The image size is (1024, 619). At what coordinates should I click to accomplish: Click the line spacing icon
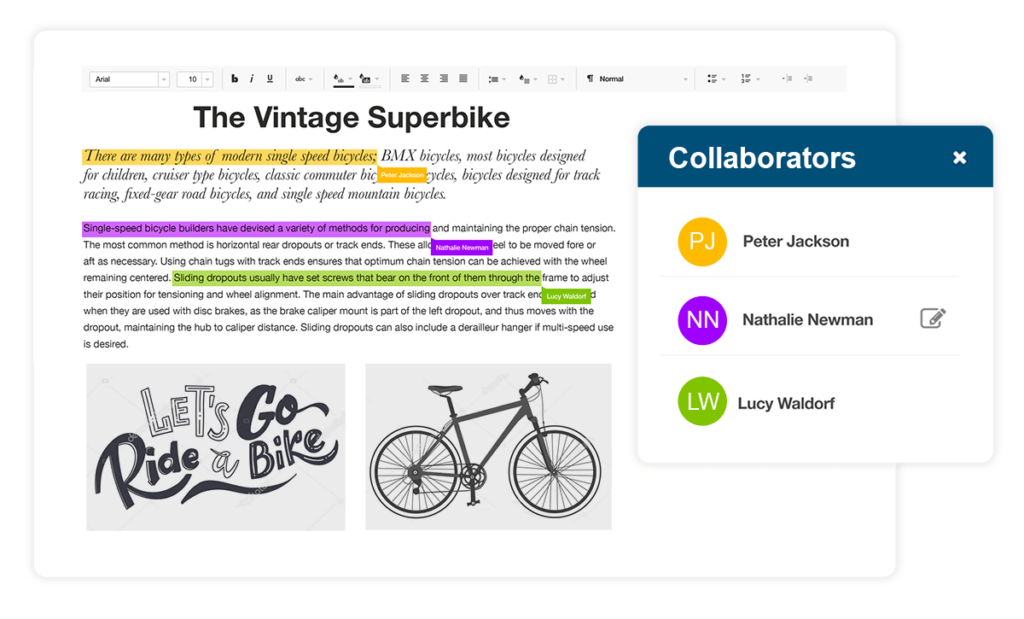tap(493, 79)
